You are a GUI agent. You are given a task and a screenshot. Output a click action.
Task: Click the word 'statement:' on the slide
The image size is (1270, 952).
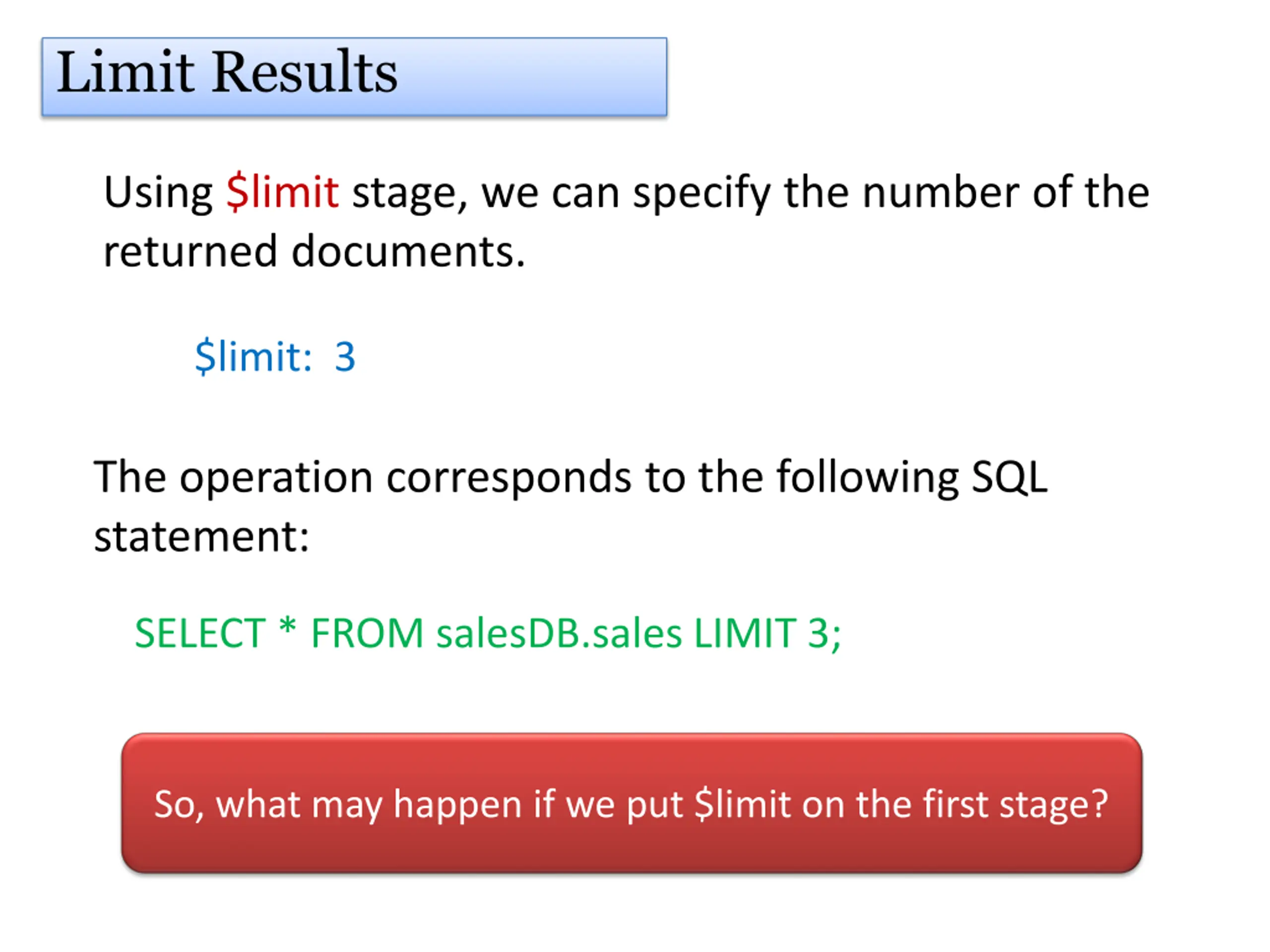[x=201, y=536]
